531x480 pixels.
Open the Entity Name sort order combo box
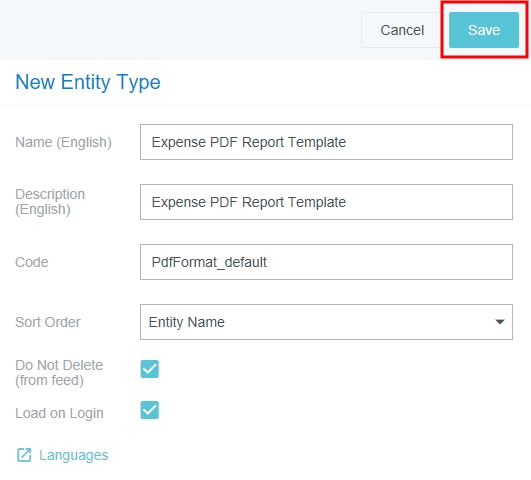[x=326, y=322]
